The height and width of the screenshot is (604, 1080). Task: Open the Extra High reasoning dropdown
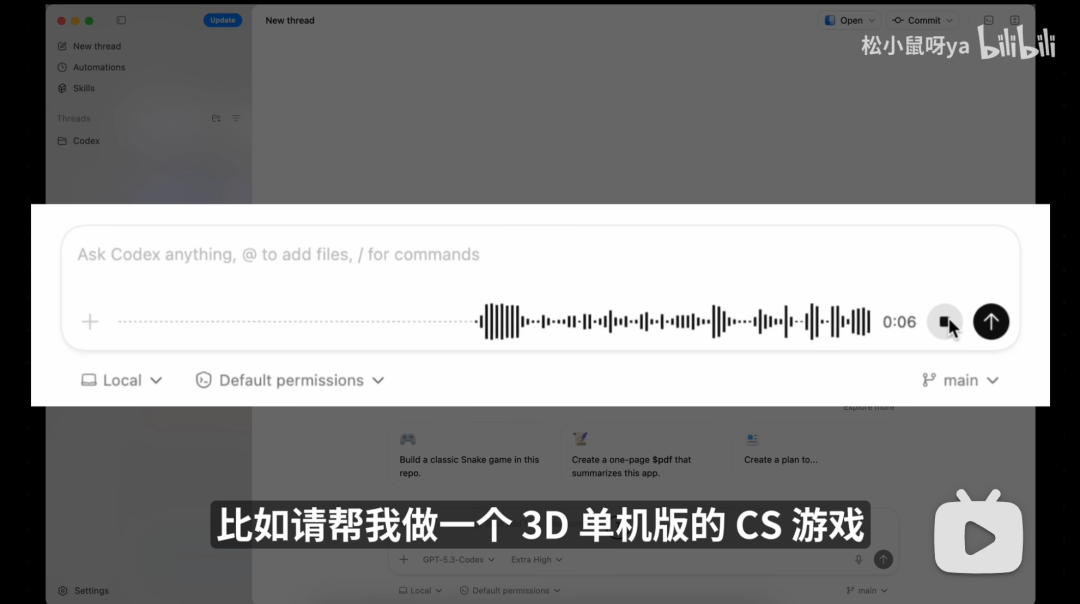[536, 560]
